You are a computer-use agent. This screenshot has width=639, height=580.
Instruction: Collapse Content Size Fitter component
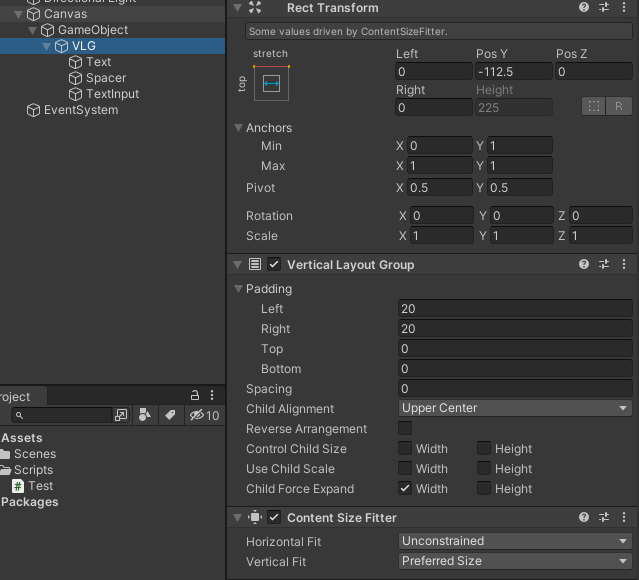click(x=238, y=518)
